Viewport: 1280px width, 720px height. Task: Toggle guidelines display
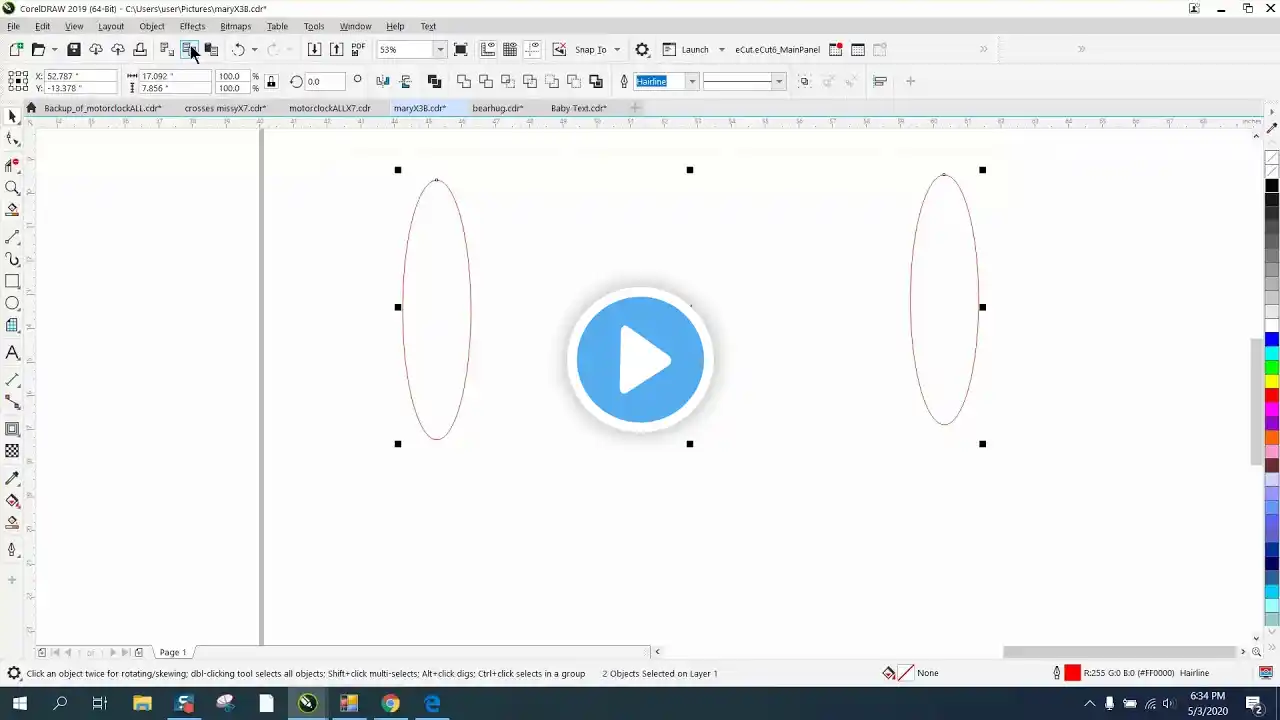[x=532, y=49]
